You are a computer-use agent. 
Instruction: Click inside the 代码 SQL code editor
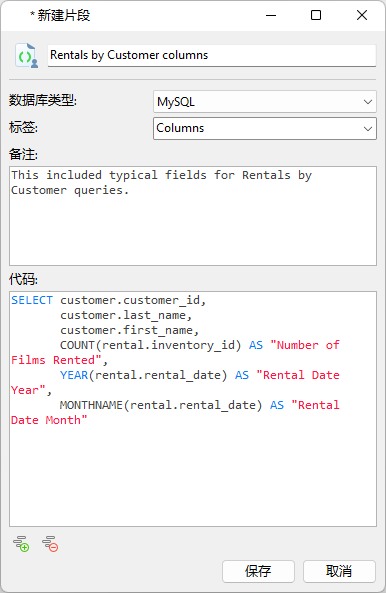193,409
